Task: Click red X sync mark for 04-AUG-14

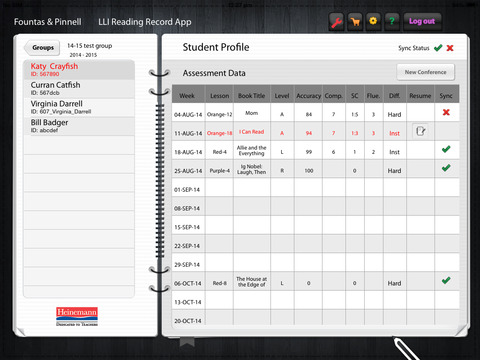Action: pyautogui.click(x=446, y=112)
